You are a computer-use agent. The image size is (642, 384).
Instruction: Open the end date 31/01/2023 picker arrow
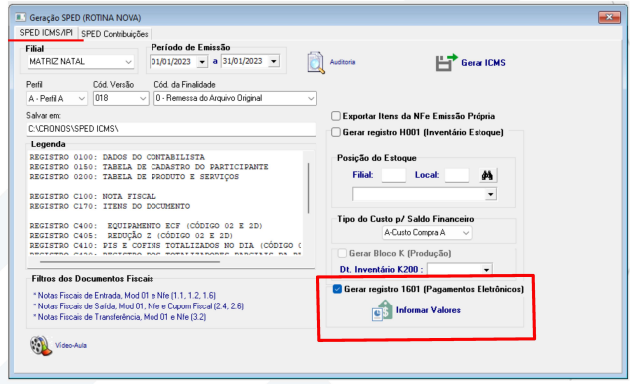click(274, 61)
